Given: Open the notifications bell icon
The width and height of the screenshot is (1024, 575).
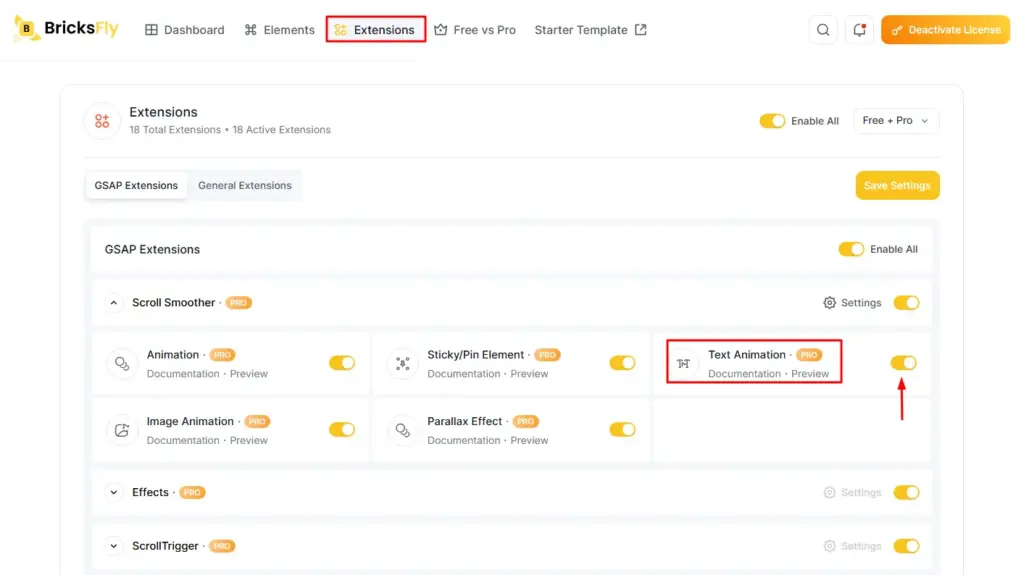Looking at the screenshot, I should [859, 30].
